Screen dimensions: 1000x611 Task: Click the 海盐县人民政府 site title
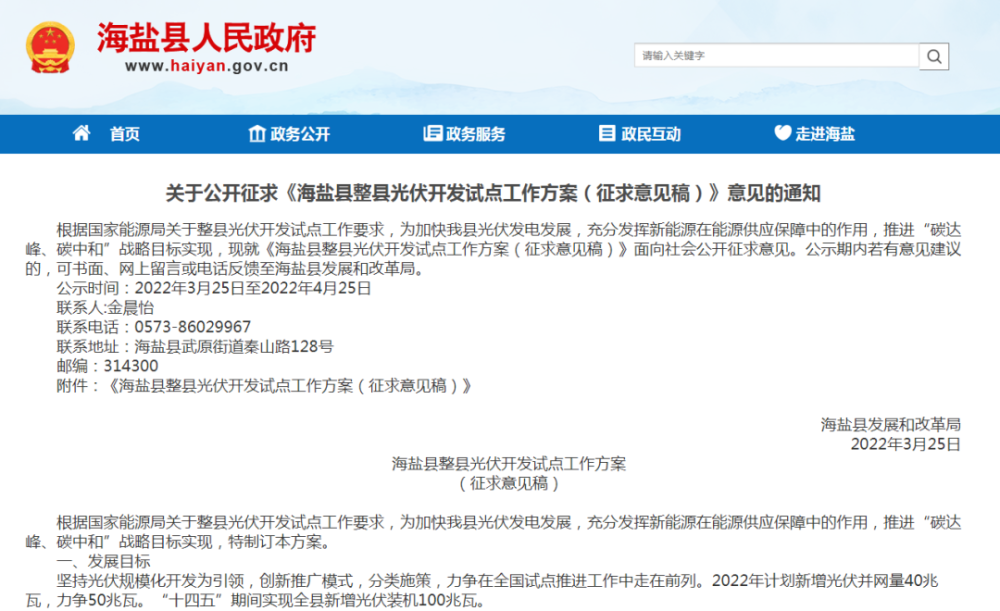click(207, 38)
